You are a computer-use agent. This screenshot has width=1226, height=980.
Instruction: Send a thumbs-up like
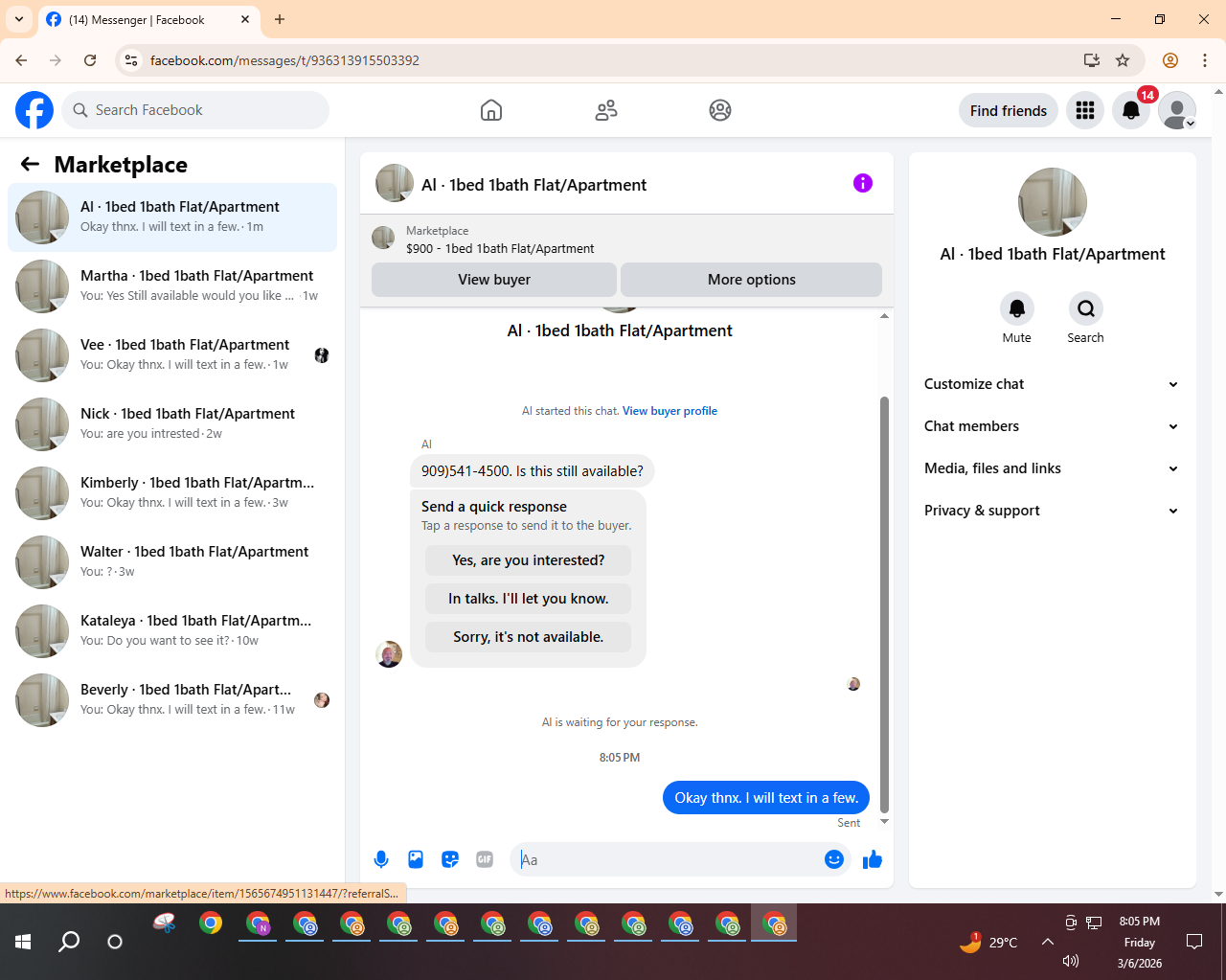[x=873, y=859]
